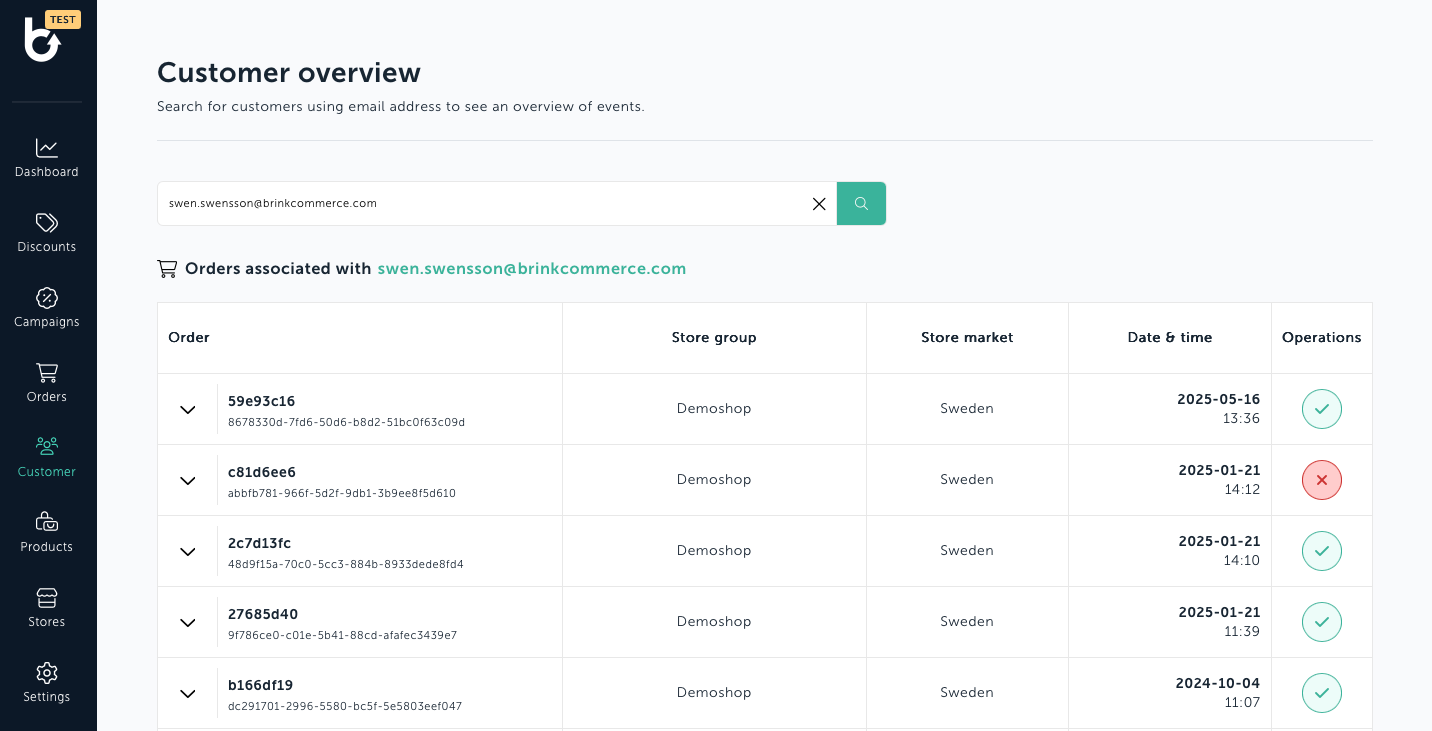Expand order b166df19 row
1432x731 pixels.
coord(187,694)
